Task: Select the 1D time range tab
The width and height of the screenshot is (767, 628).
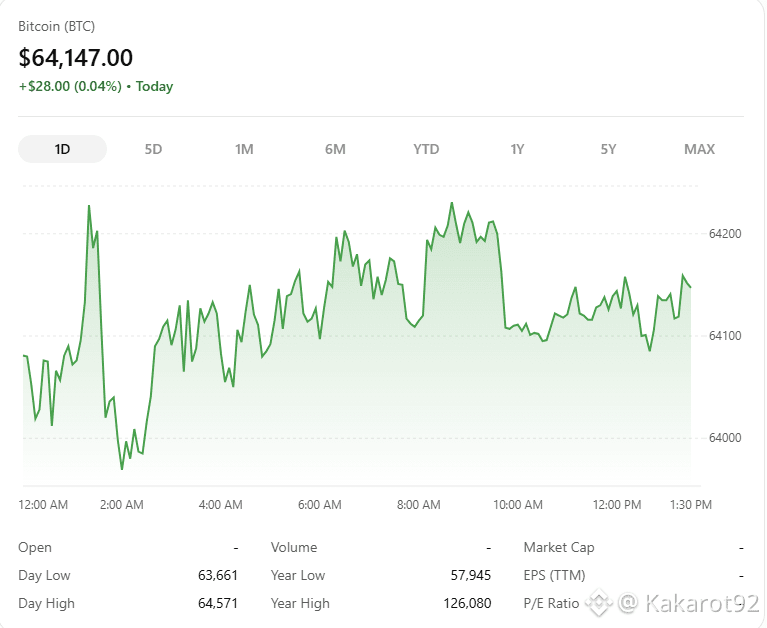Action: (62, 149)
